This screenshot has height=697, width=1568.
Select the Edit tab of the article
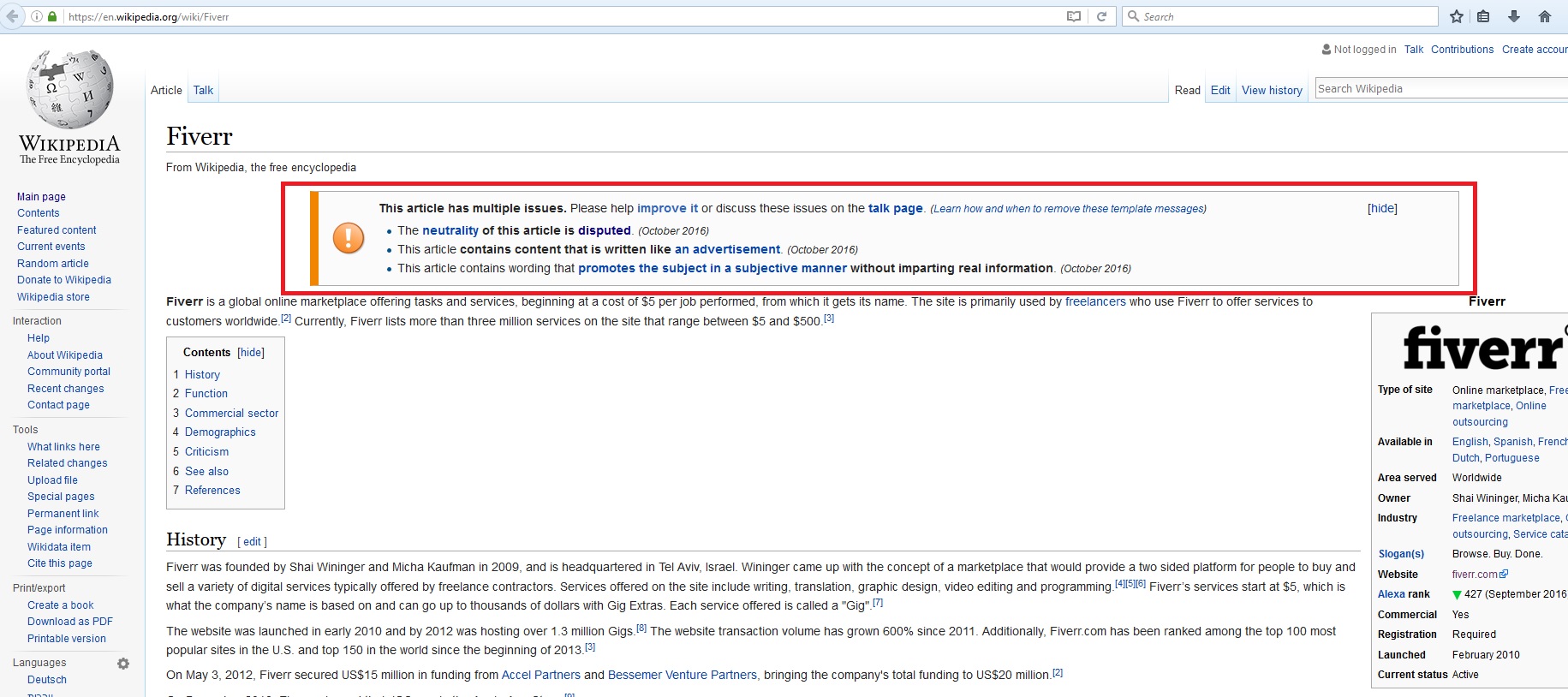pos(1219,90)
